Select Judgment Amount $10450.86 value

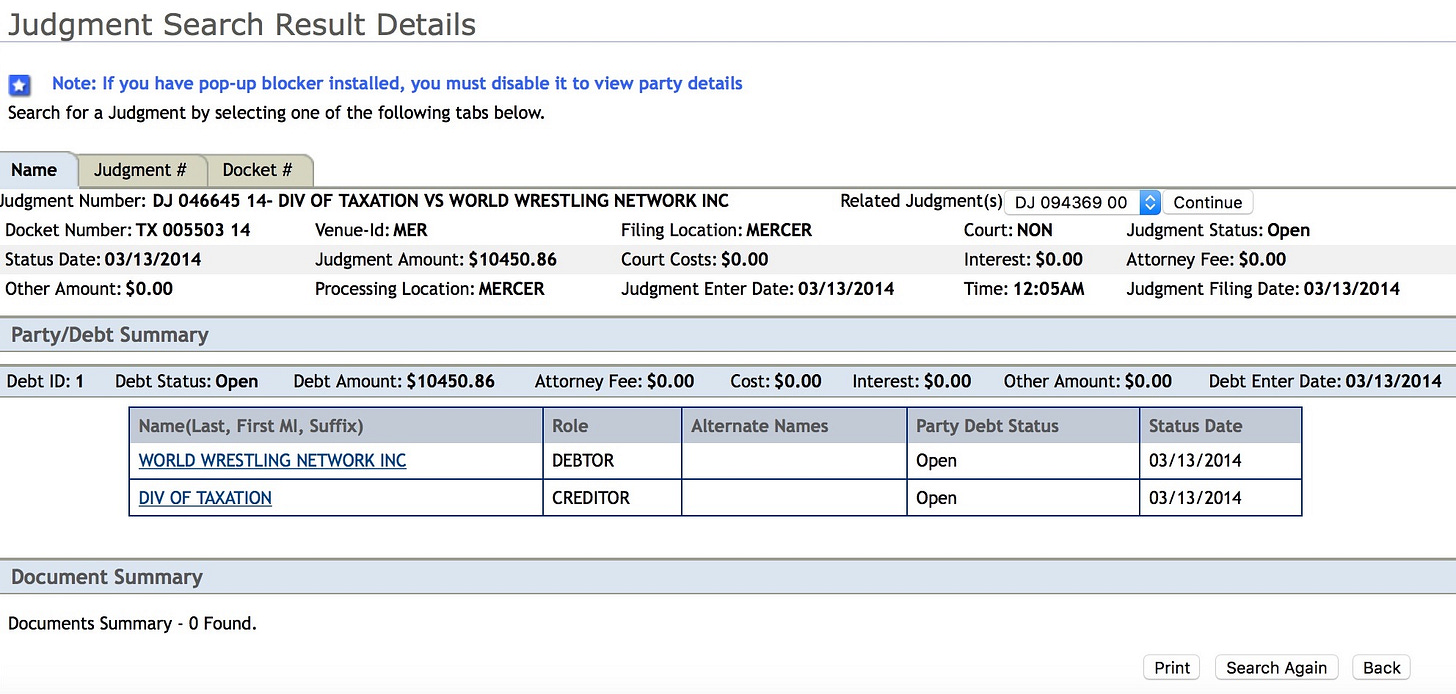point(513,260)
